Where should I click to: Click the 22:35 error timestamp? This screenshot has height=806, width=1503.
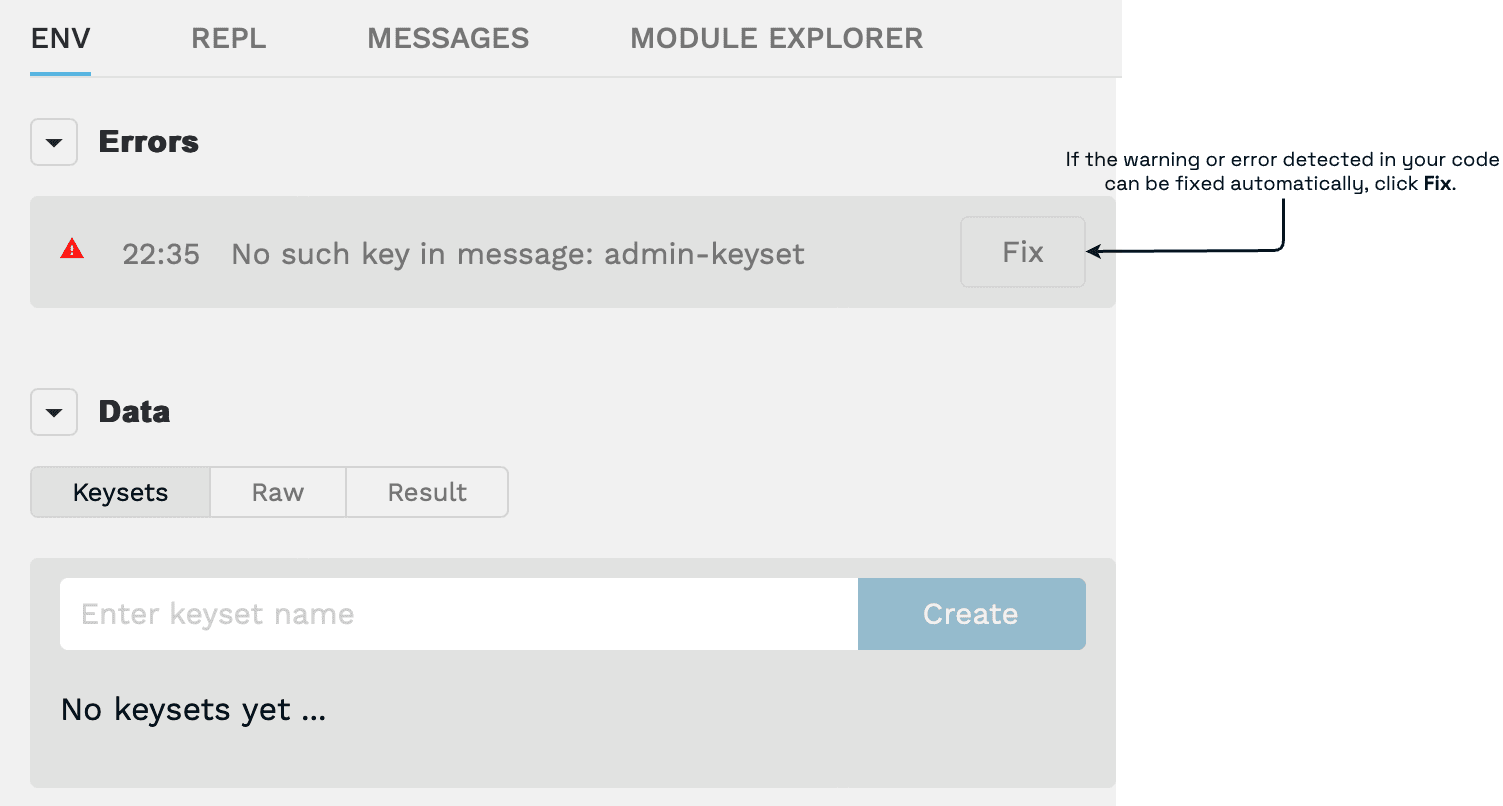[x=161, y=254]
